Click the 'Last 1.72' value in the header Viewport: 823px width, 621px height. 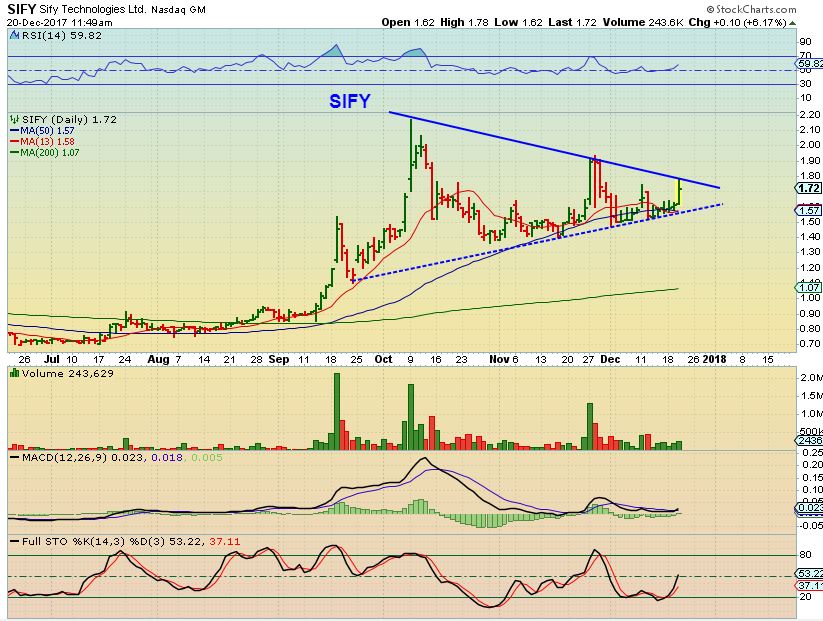click(572, 23)
